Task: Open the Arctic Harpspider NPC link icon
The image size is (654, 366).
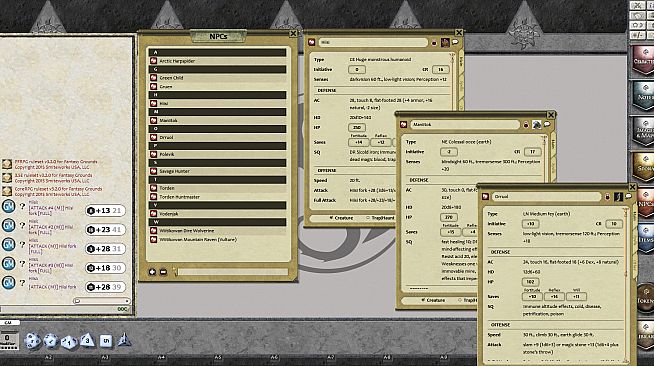Action: (x=153, y=61)
